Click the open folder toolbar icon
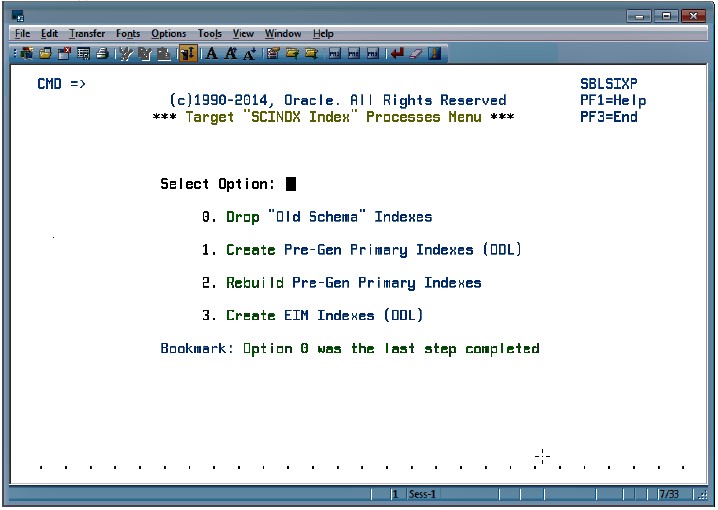 [x=45, y=54]
